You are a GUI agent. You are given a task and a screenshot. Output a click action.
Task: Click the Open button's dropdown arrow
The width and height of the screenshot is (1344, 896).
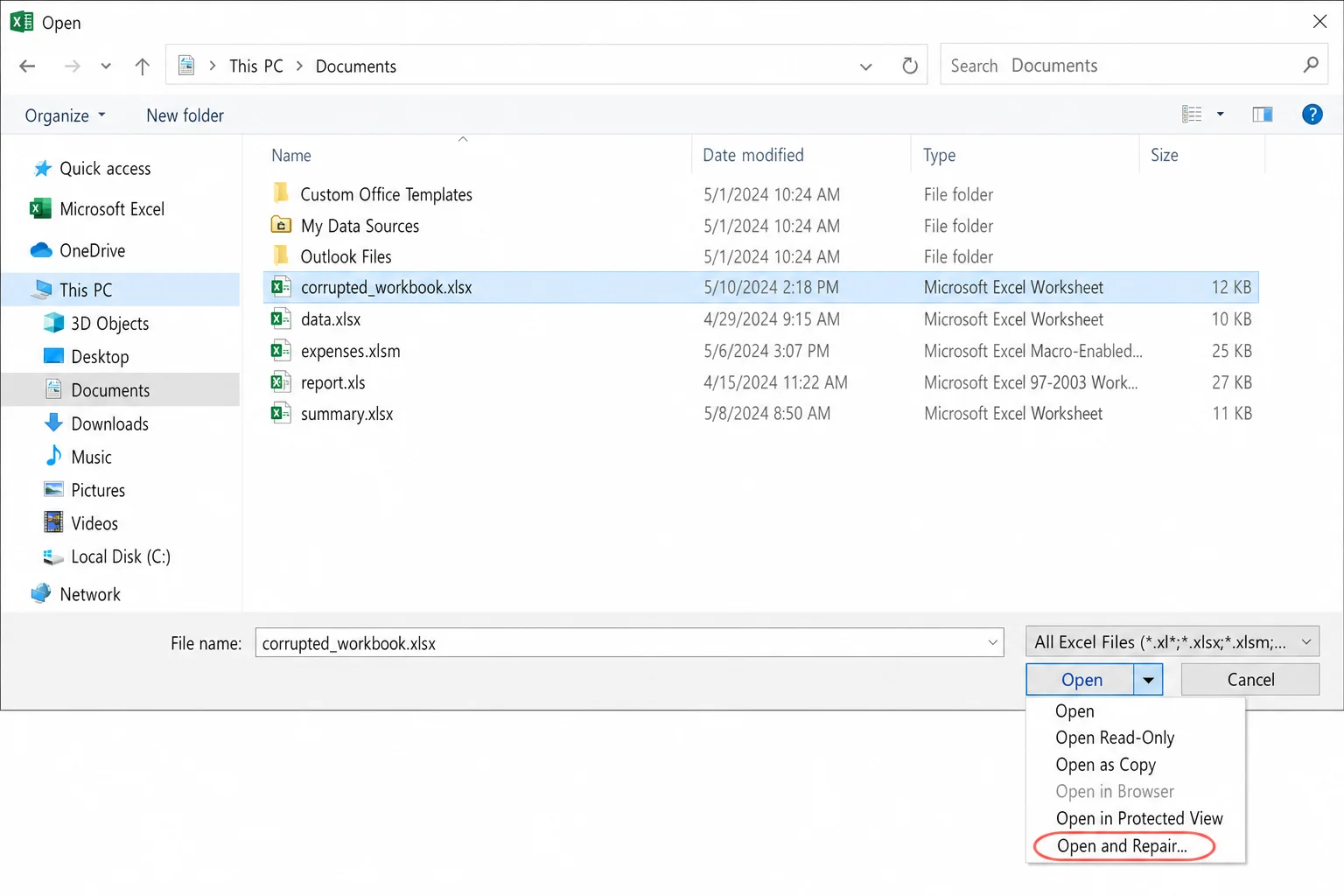tap(1148, 680)
